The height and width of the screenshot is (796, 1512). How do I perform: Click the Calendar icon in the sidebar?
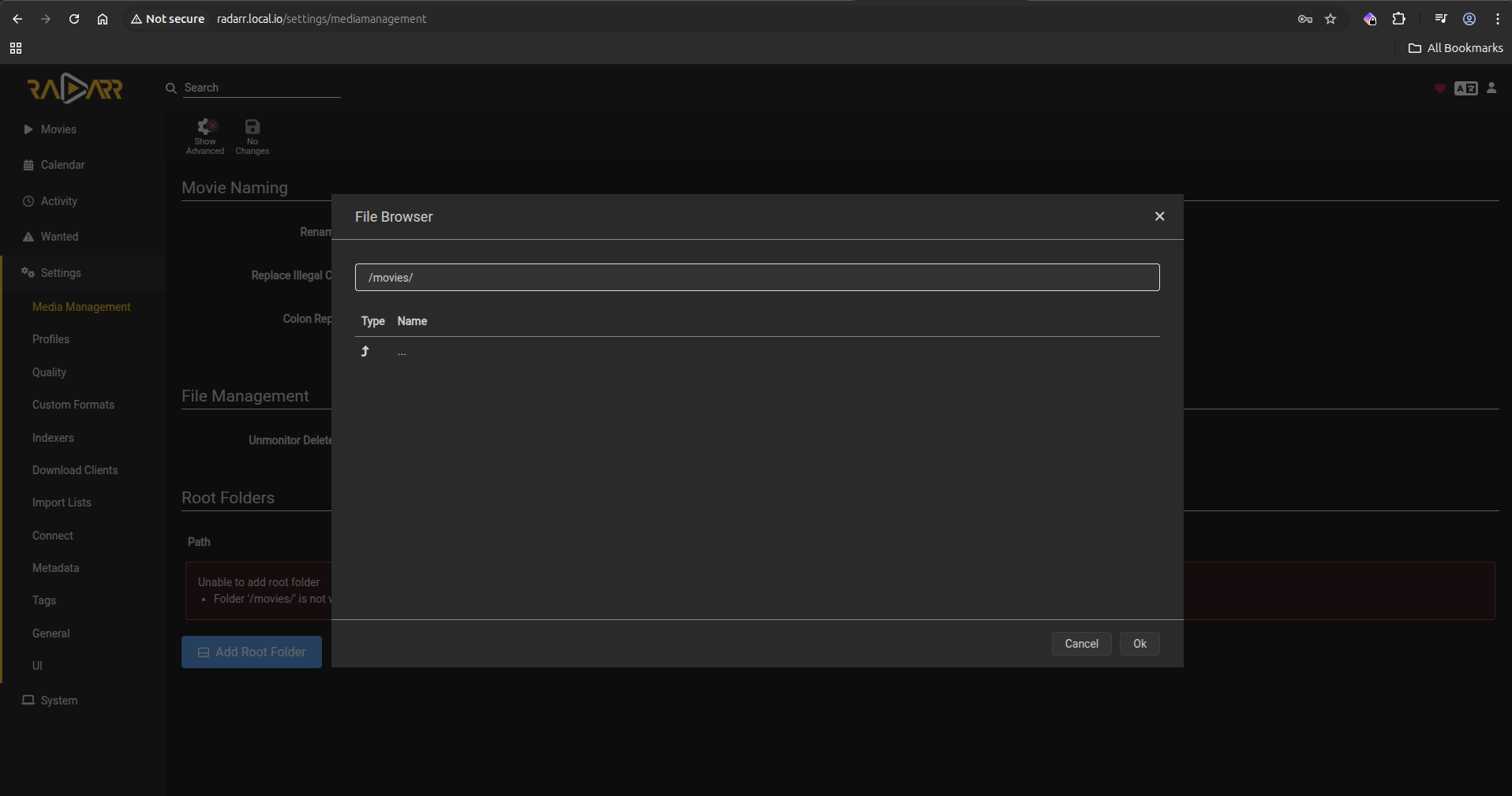(28, 165)
